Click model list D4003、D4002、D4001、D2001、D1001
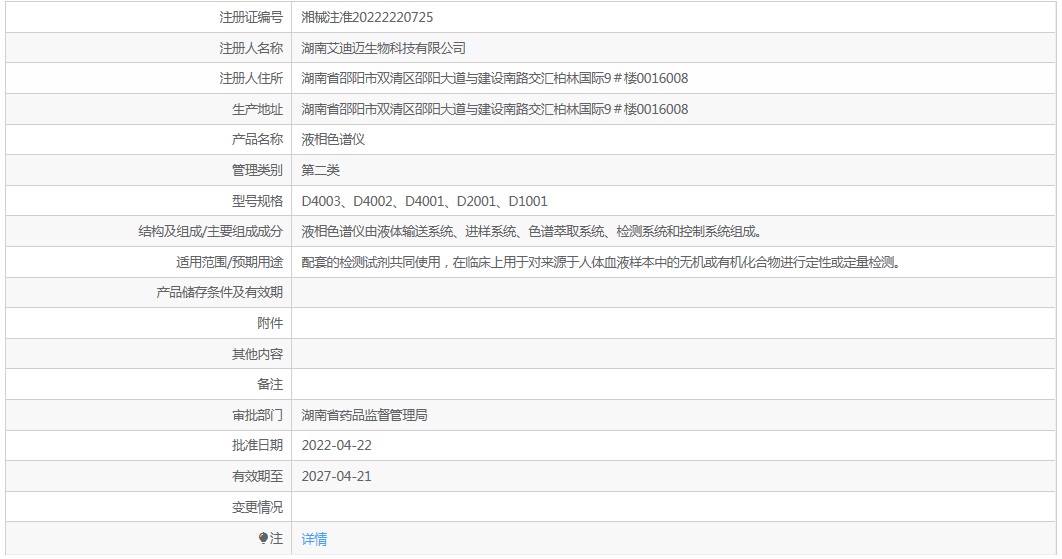 [x=424, y=201]
